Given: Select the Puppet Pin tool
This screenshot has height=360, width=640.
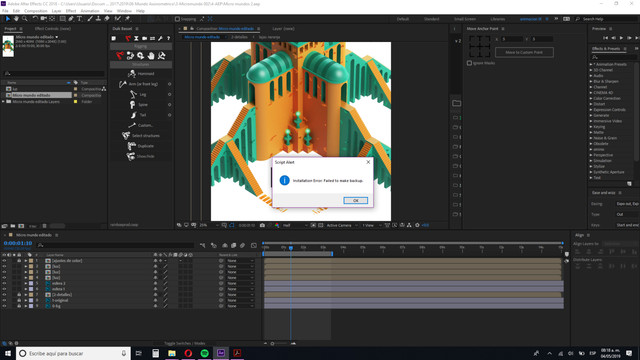Looking at the screenshot, I should coord(127,19).
